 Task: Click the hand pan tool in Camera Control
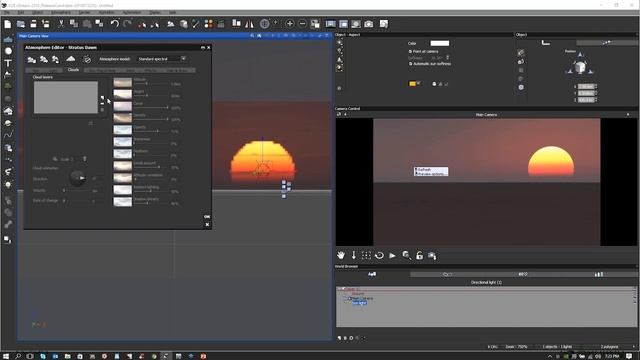coord(341,256)
